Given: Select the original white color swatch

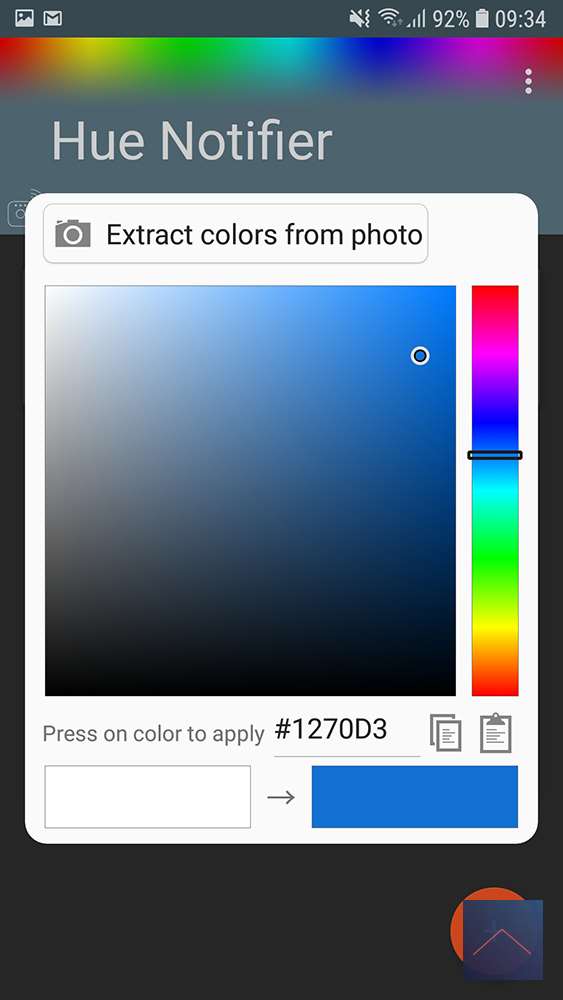Looking at the screenshot, I should coord(147,797).
